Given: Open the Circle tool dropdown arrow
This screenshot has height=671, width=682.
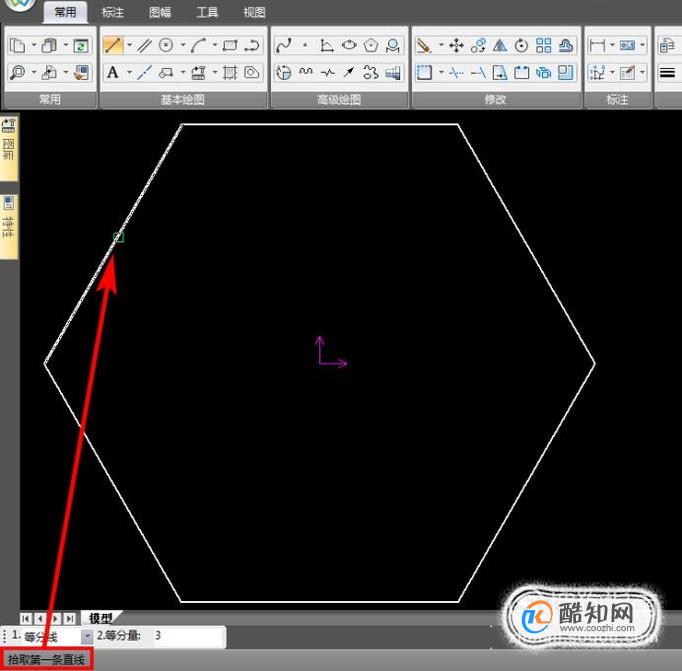Looking at the screenshot, I should coord(183,45).
